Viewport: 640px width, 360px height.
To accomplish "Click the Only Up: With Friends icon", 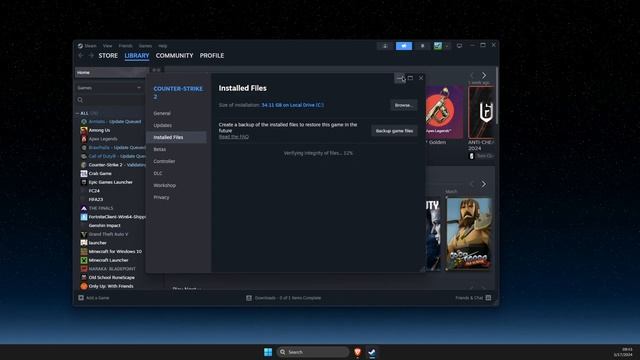I will click(x=84, y=286).
